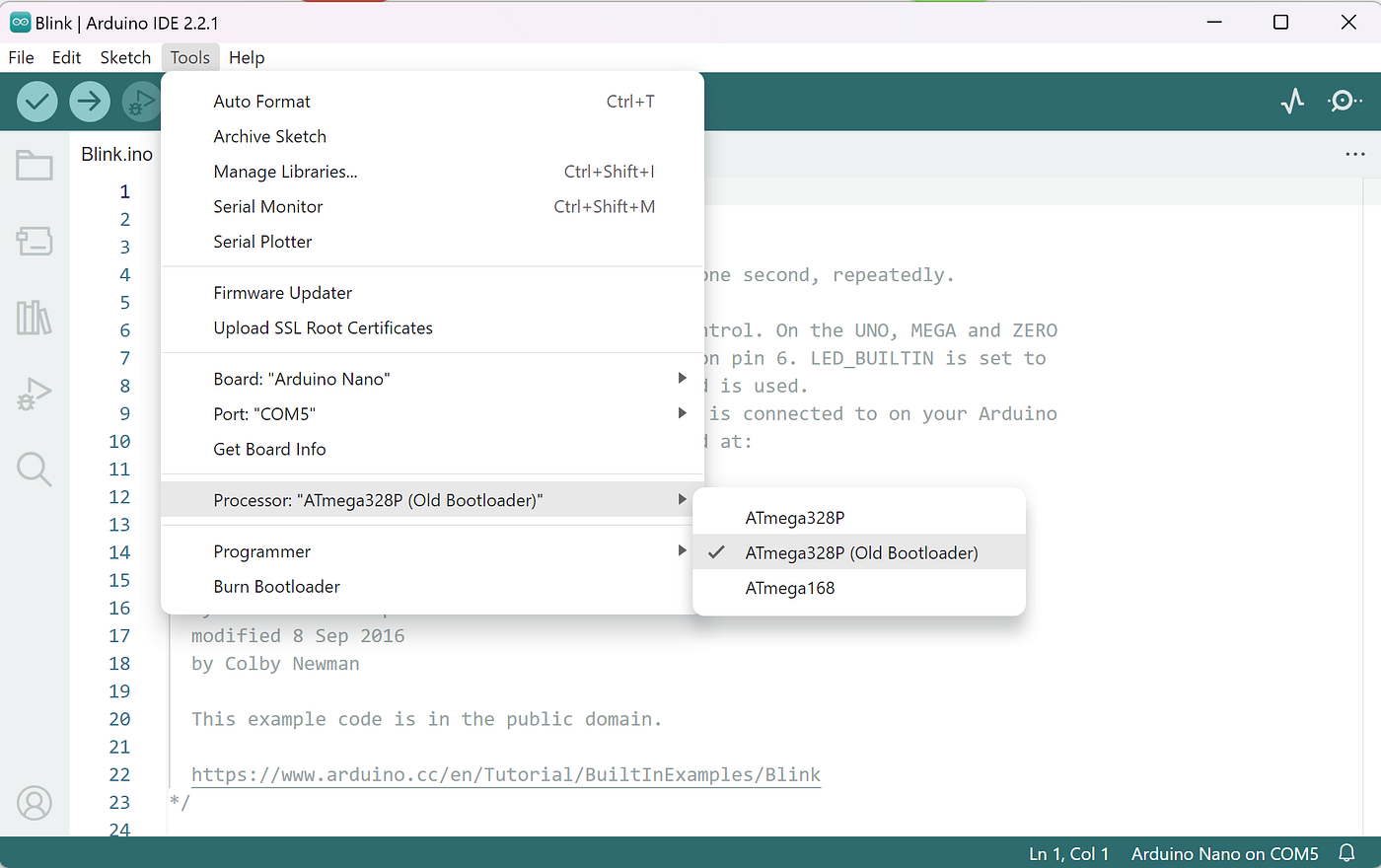Open the Search sidebar icon
Screen dimensions: 1381x868
35,470
